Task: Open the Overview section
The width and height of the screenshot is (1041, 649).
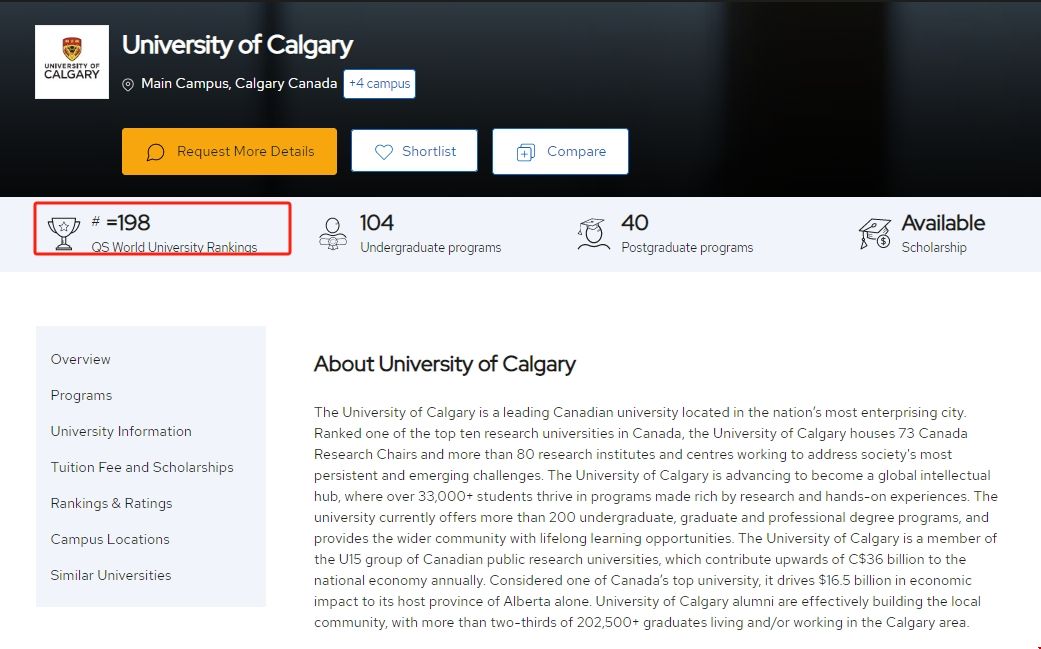Action: click(81, 359)
